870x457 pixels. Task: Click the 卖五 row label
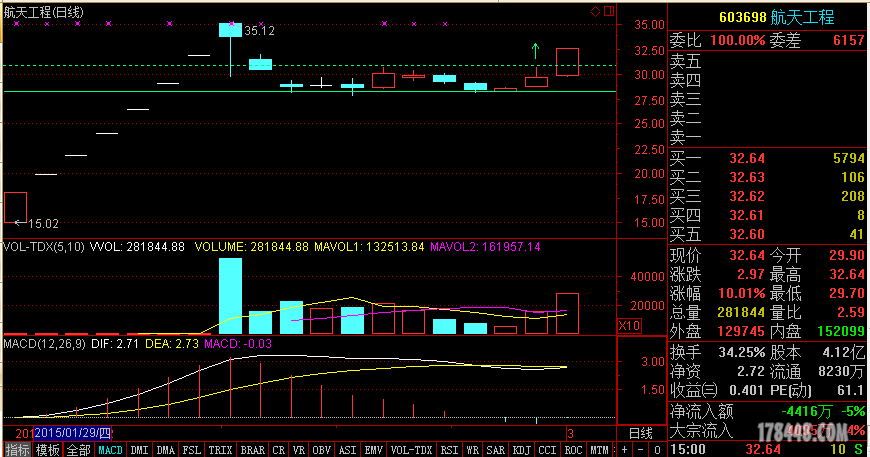(686, 62)
